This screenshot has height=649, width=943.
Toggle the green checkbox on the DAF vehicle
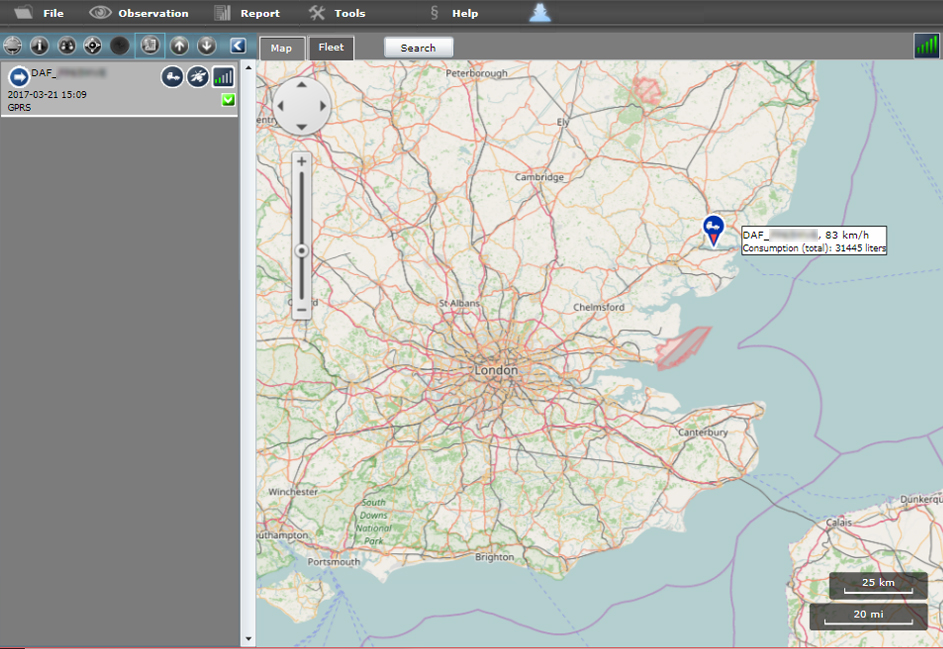(228, 100)
